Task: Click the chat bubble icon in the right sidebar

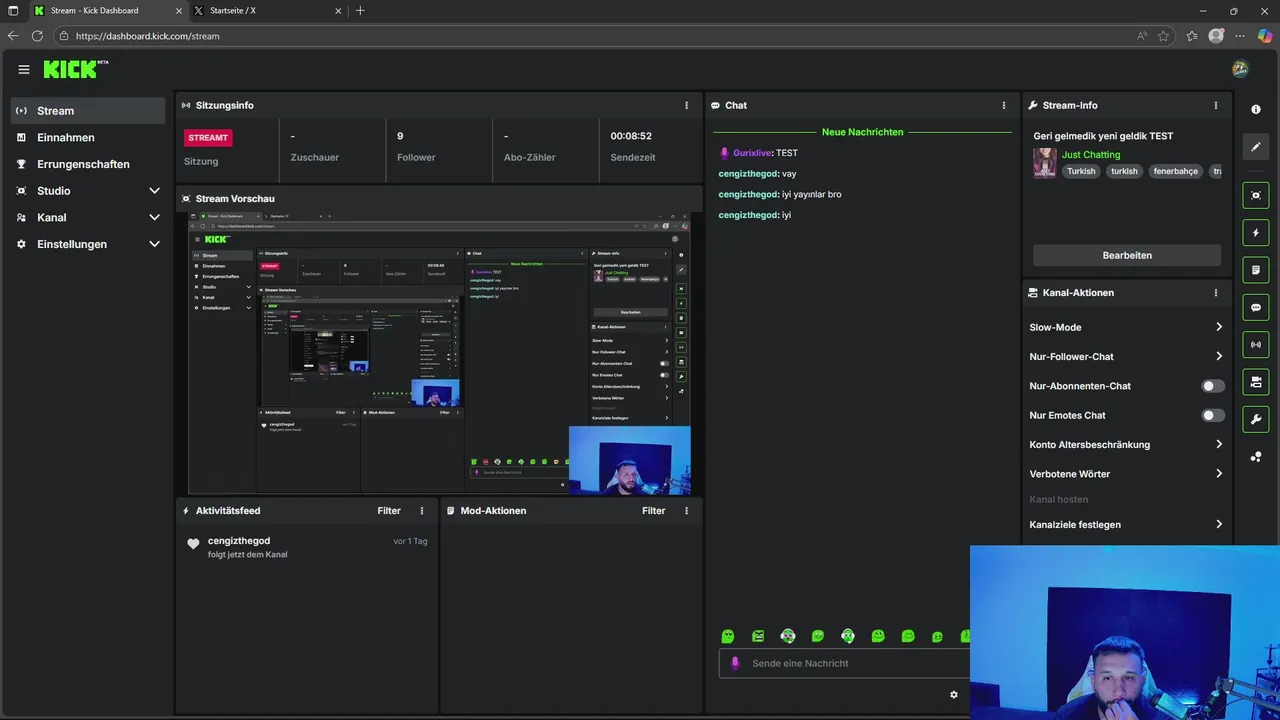Action: pos(1256,307)
